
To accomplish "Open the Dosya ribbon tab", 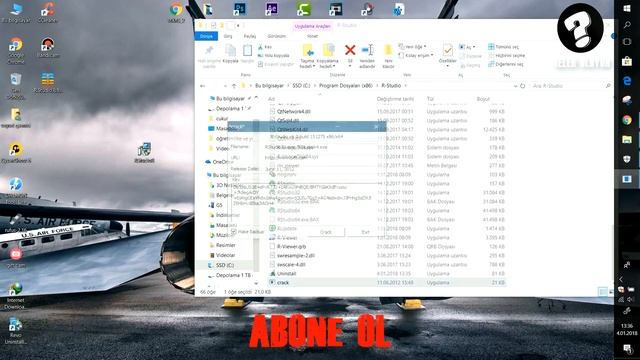I will pos(207,36).
